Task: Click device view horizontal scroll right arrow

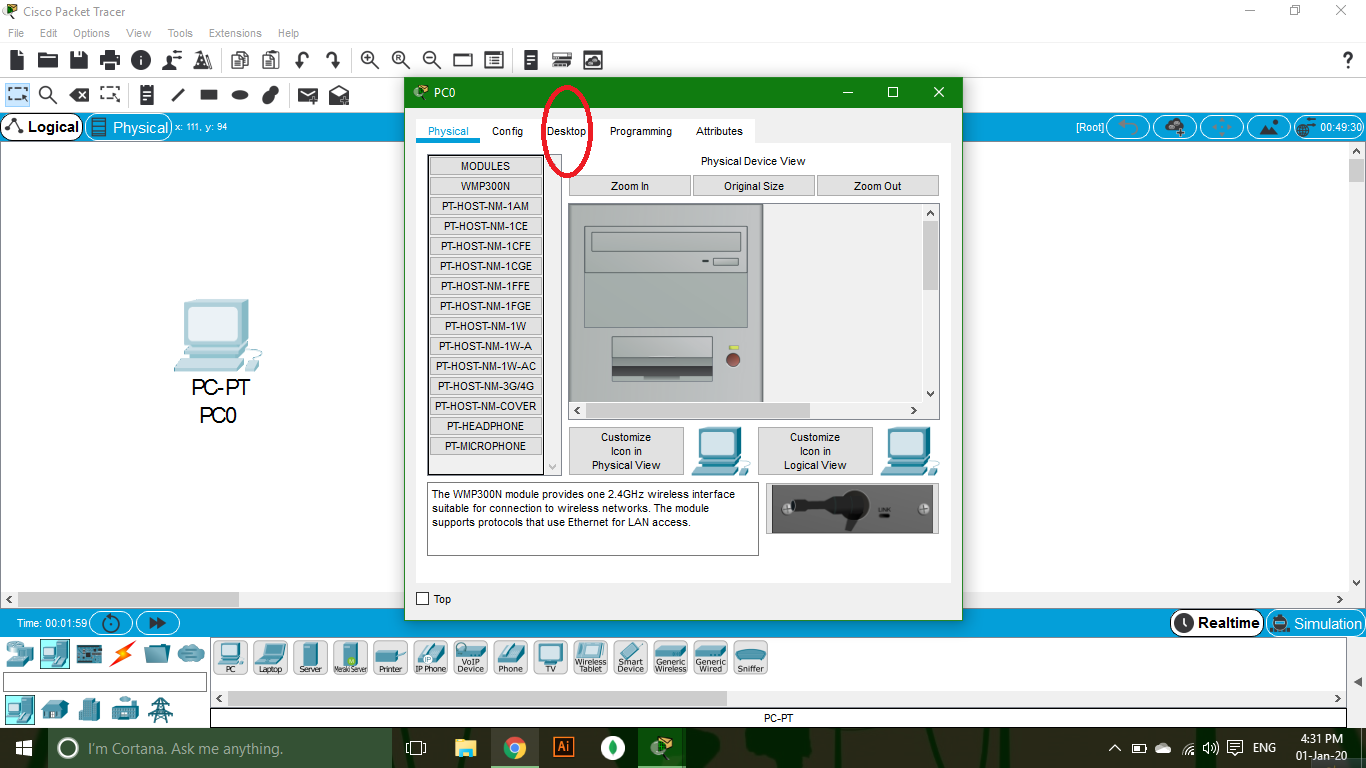Action: pyautogui.click(x=913, y=410)
